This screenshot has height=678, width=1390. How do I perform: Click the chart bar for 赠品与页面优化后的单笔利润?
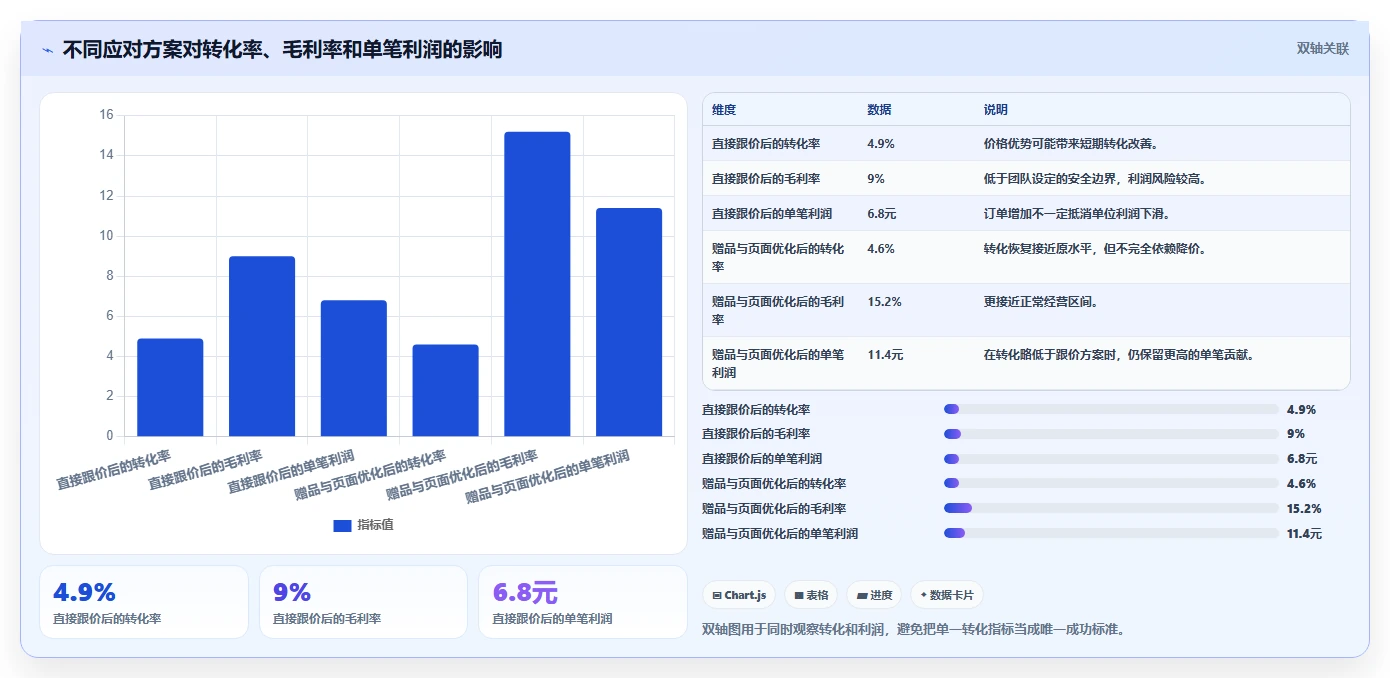[x=629, y=322]
